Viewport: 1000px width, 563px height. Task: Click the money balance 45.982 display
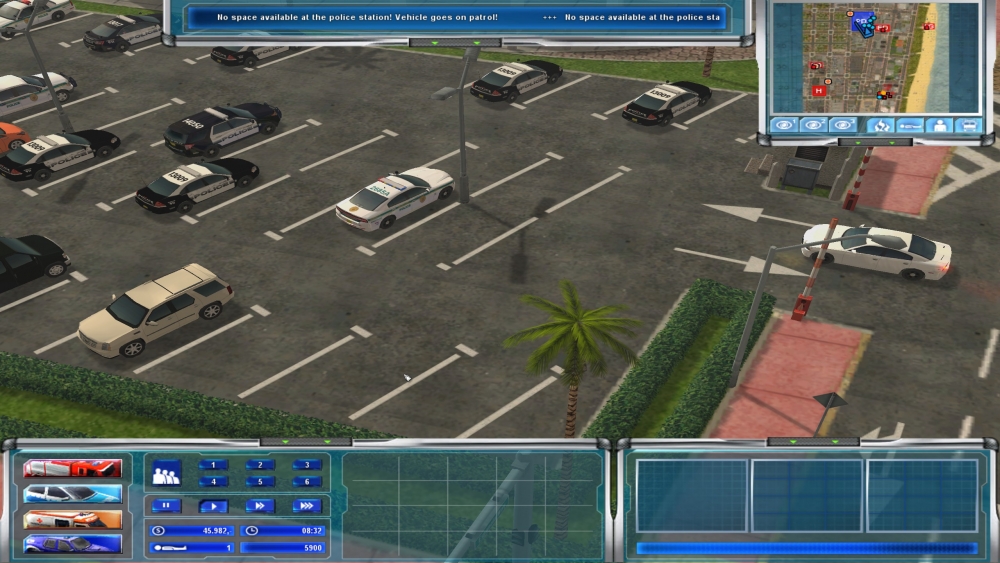192,530
